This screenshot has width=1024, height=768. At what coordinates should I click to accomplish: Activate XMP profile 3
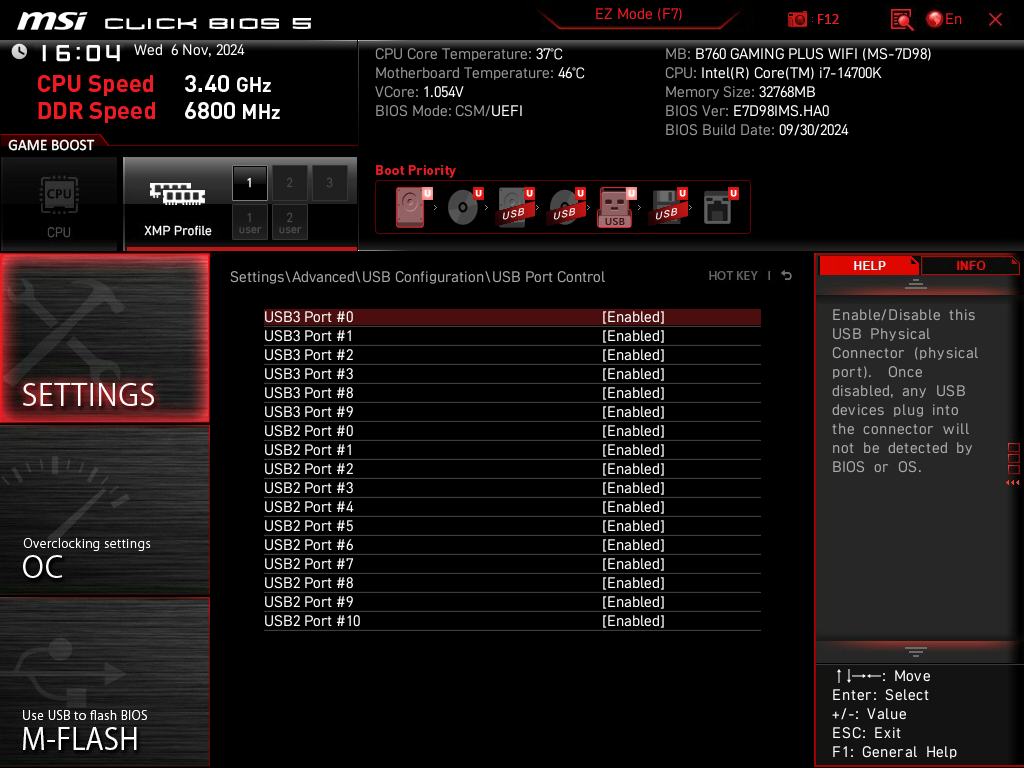coord(329,183)
